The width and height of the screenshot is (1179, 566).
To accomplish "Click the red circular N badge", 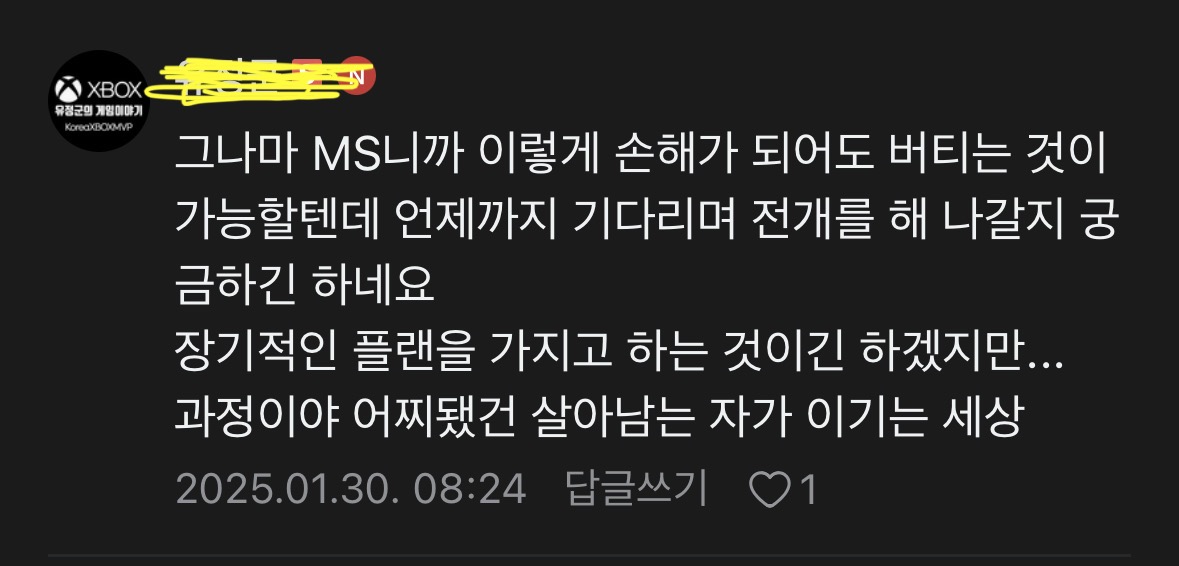I will [x=358, y=74].
